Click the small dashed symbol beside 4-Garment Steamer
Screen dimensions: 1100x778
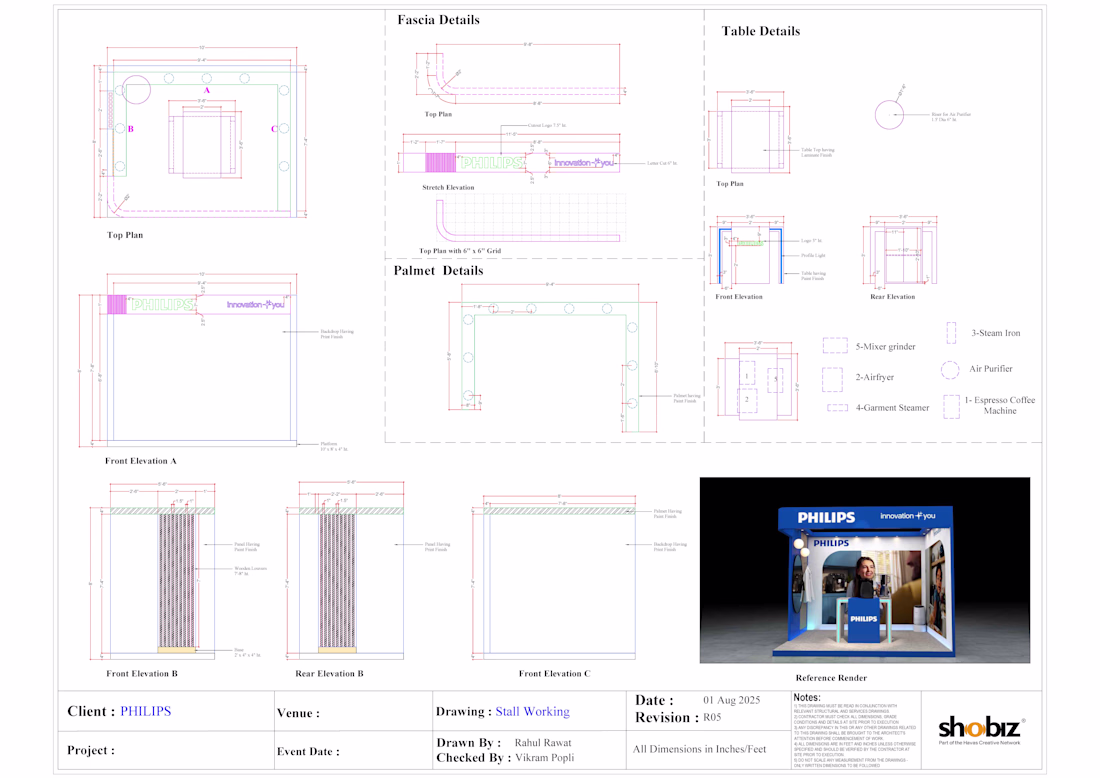click(838, 408)
